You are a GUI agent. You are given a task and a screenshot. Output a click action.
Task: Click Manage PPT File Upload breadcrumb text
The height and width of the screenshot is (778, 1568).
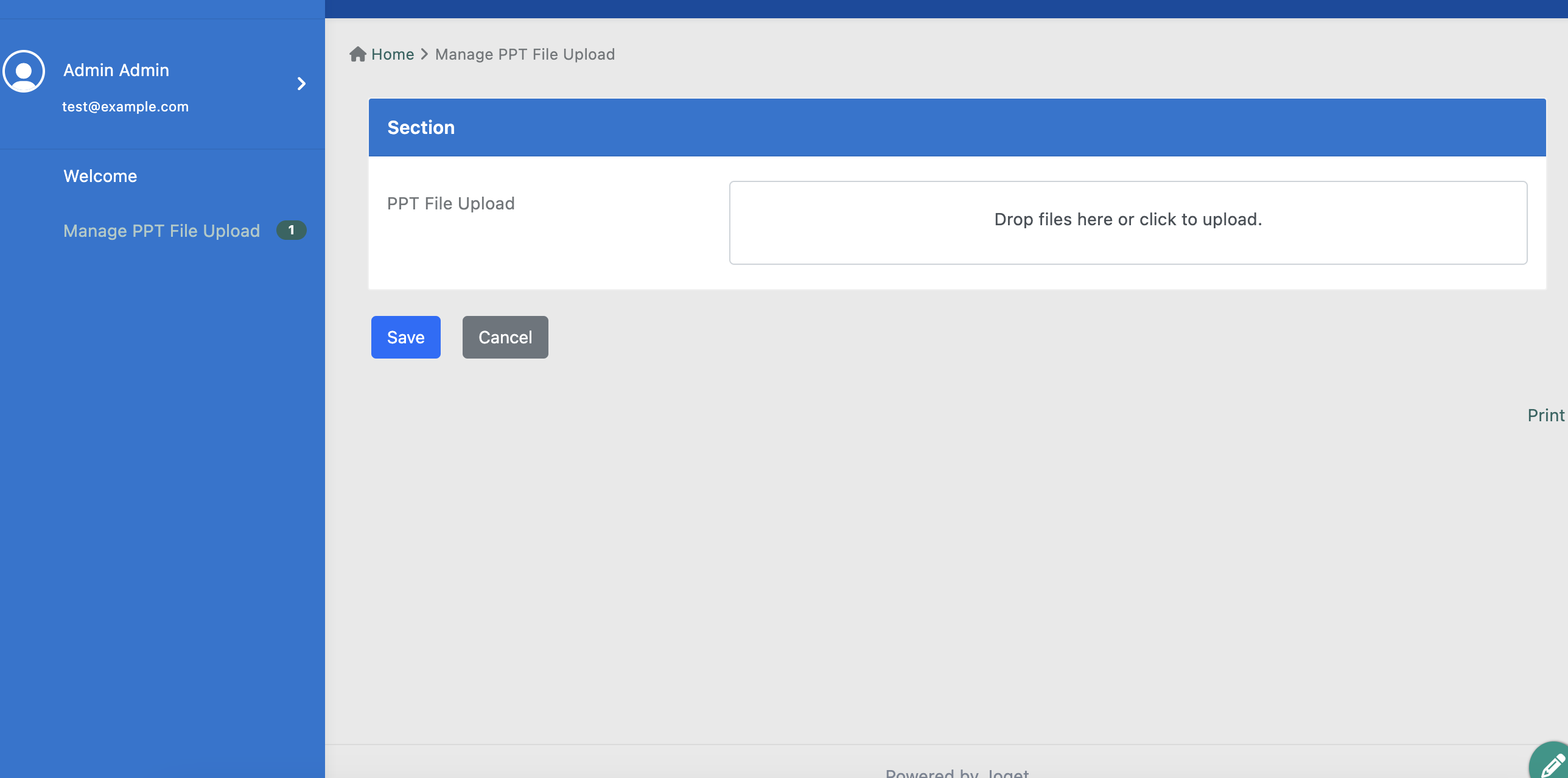click(525, 54)
